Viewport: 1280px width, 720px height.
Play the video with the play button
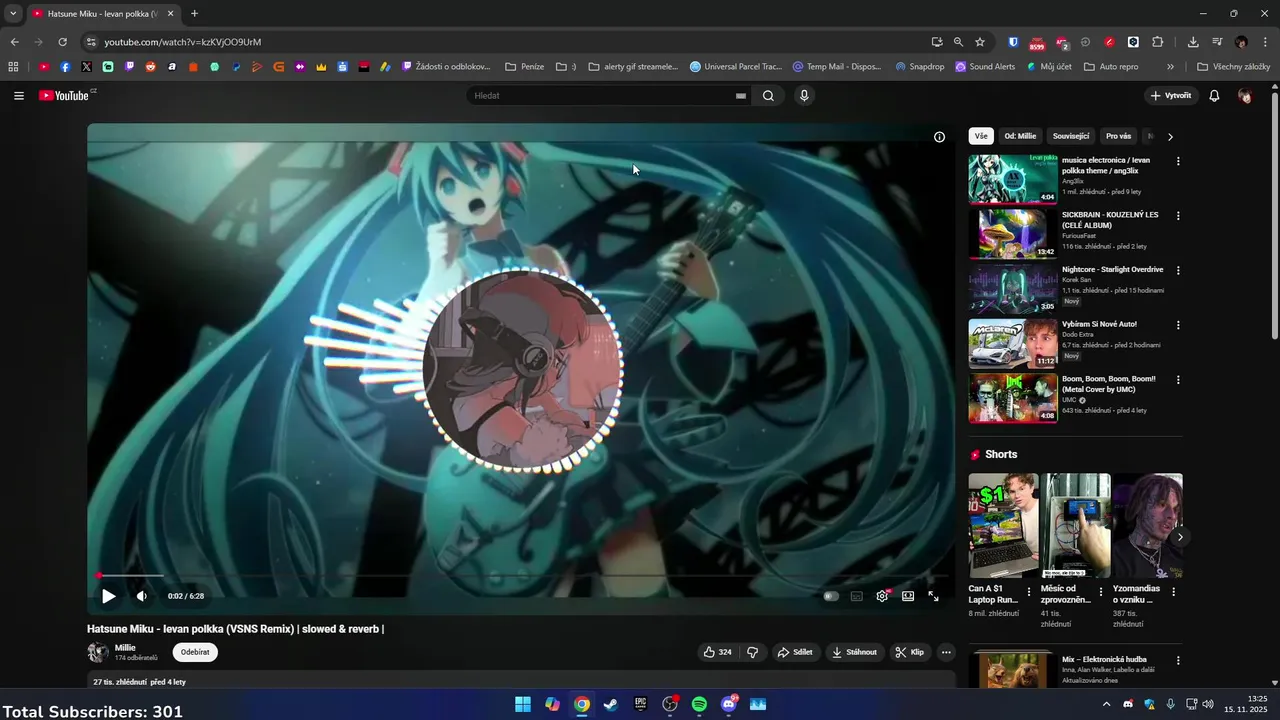(108, 596)
